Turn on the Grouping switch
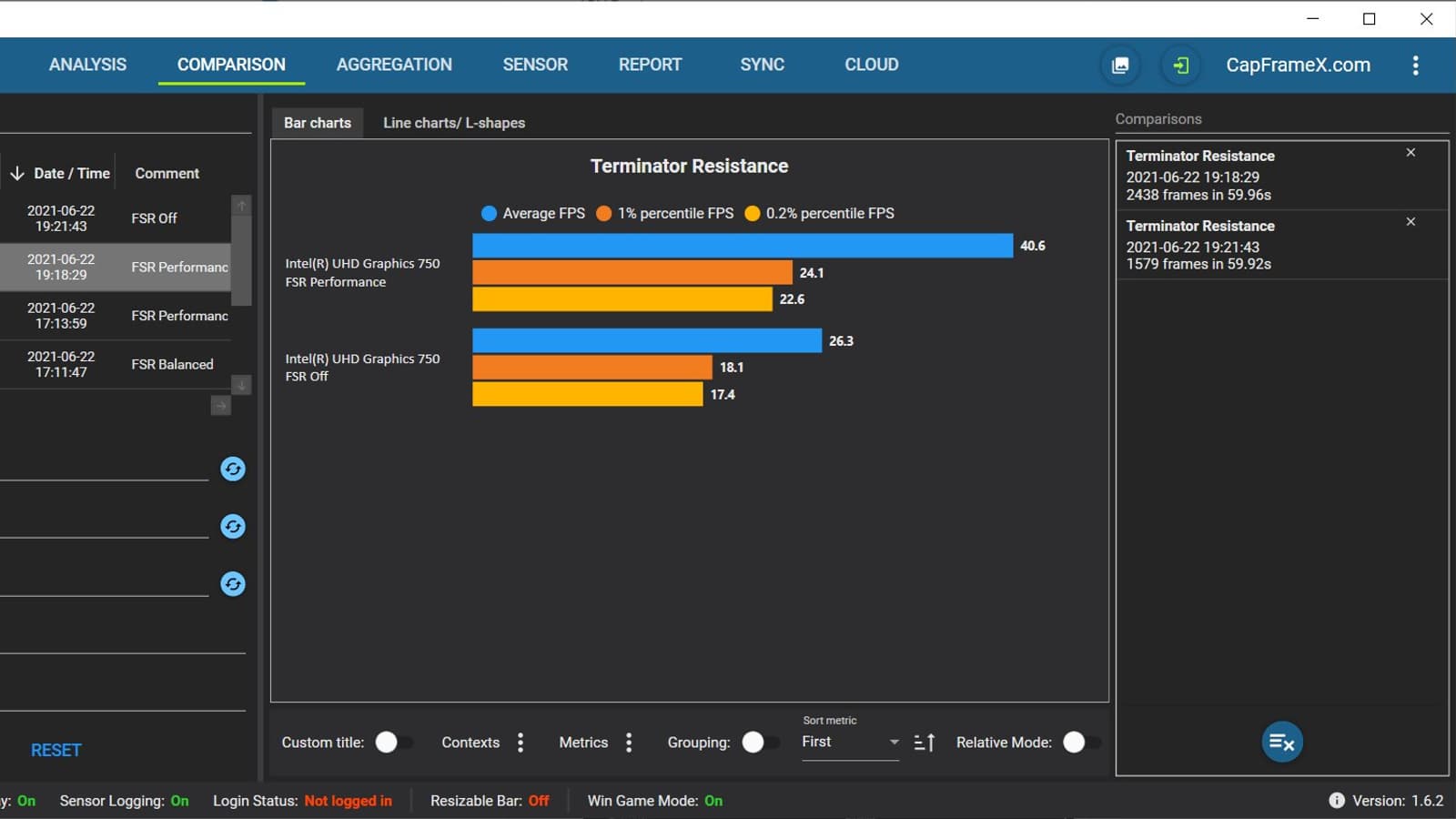This screenshot has height=819, width=1456. click(x=760, y=743)
